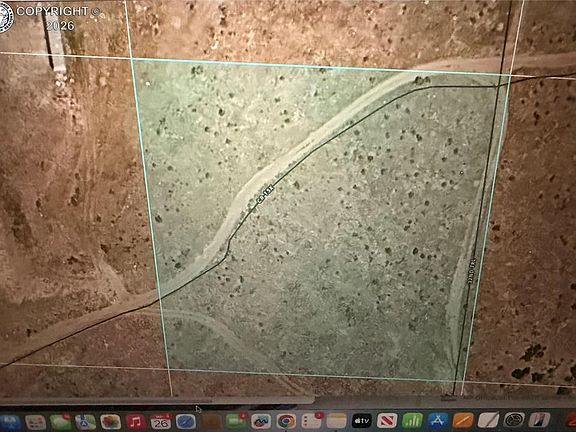Open the Notes app in the Dock
The image size is (576, 432).
[x=336, y=421]
